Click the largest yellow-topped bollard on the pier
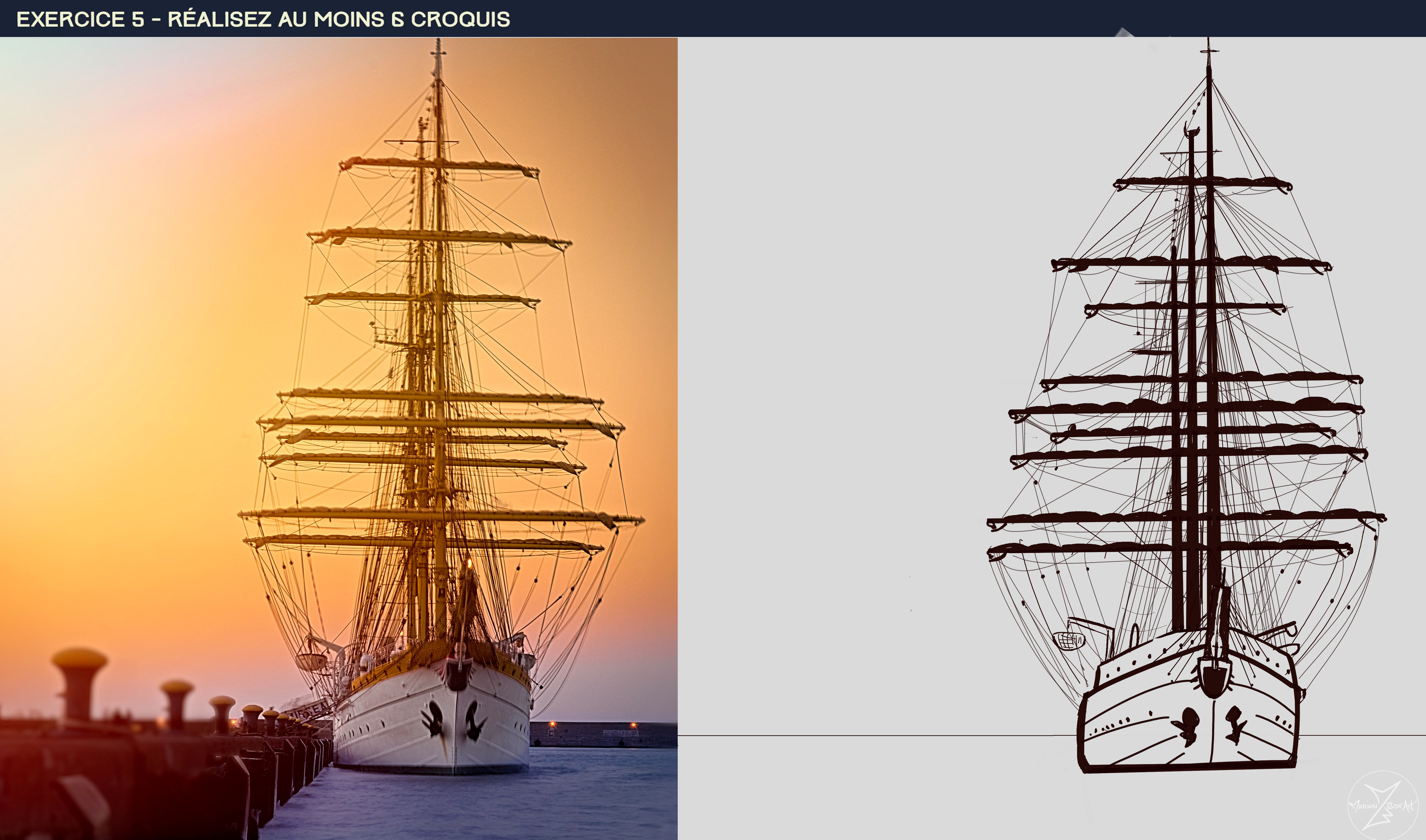The height and width of the screenshot is (840, 1426). tap(79, 684)
